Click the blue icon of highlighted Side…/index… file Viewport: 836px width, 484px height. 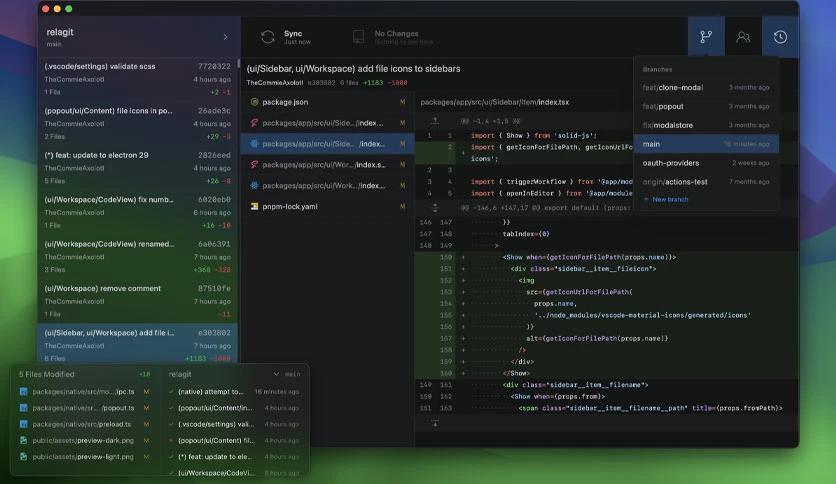click(x=254, y=143)
